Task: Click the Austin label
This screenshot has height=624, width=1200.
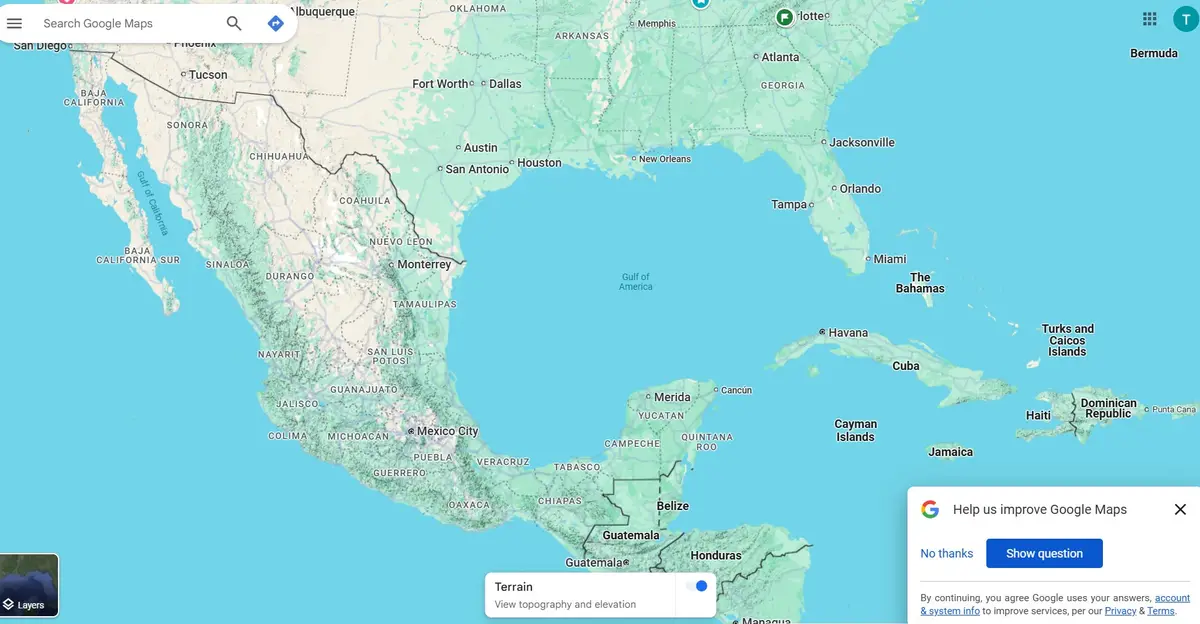Action: click(x=481, y=147)
